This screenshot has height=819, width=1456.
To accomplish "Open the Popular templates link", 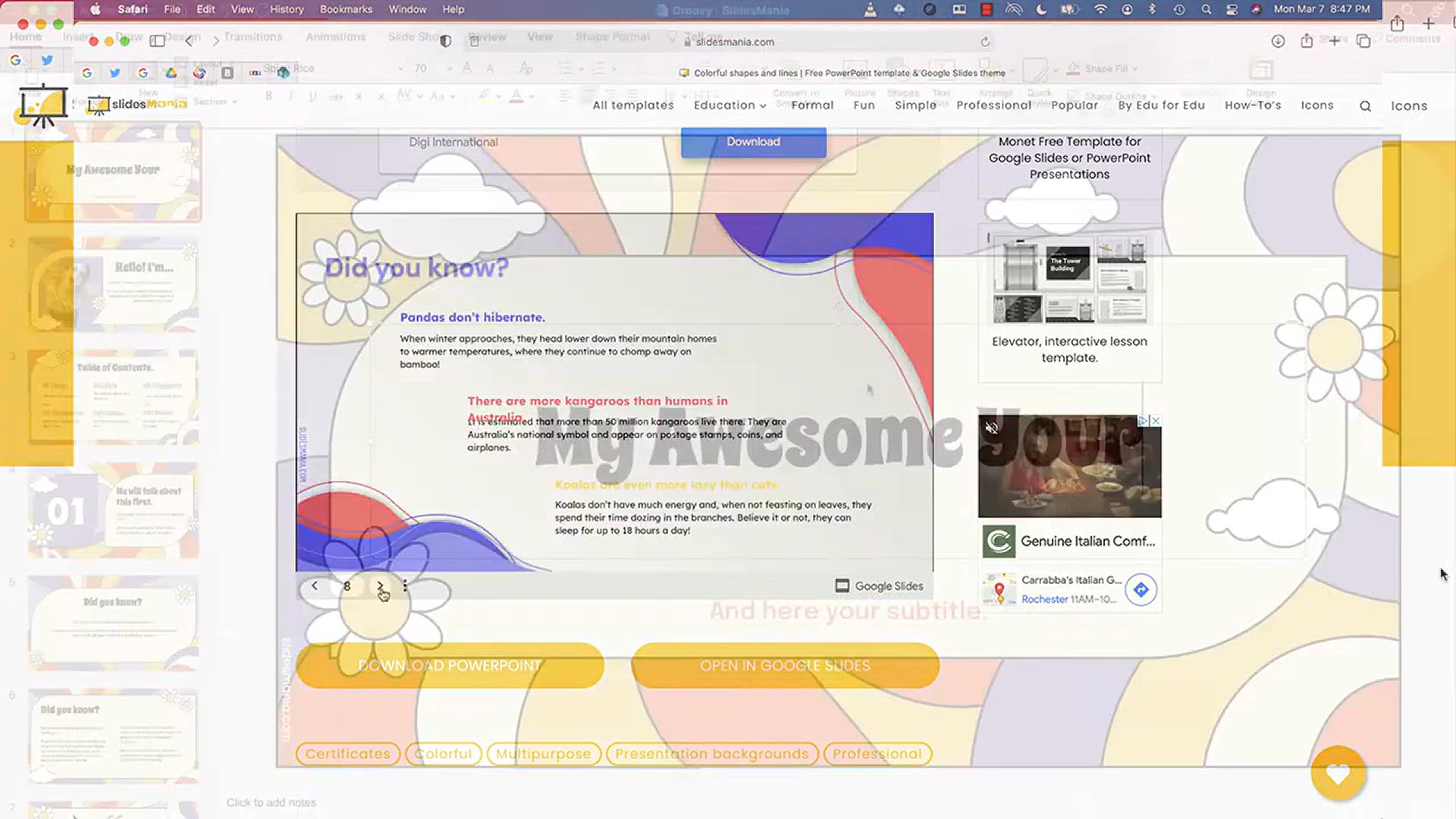I will [x=1075, y=105].
